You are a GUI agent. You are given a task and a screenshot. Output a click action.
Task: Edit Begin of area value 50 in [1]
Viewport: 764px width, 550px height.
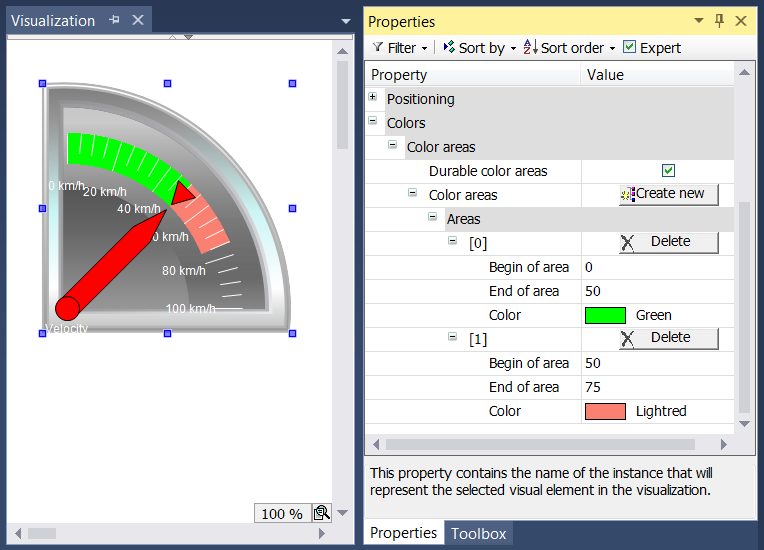coord(658,363)
